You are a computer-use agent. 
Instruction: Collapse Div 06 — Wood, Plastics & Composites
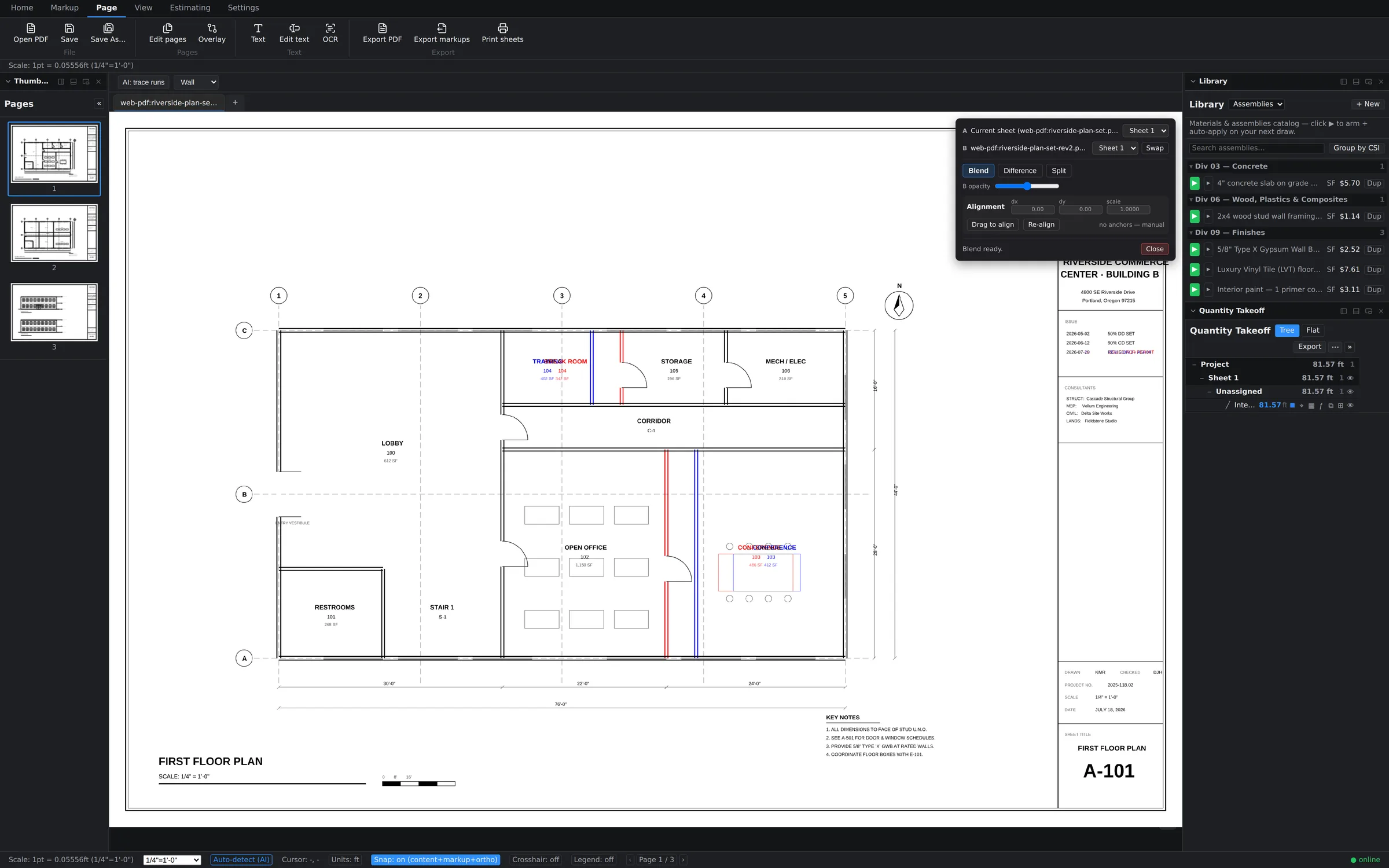(x=1191, y=200)
